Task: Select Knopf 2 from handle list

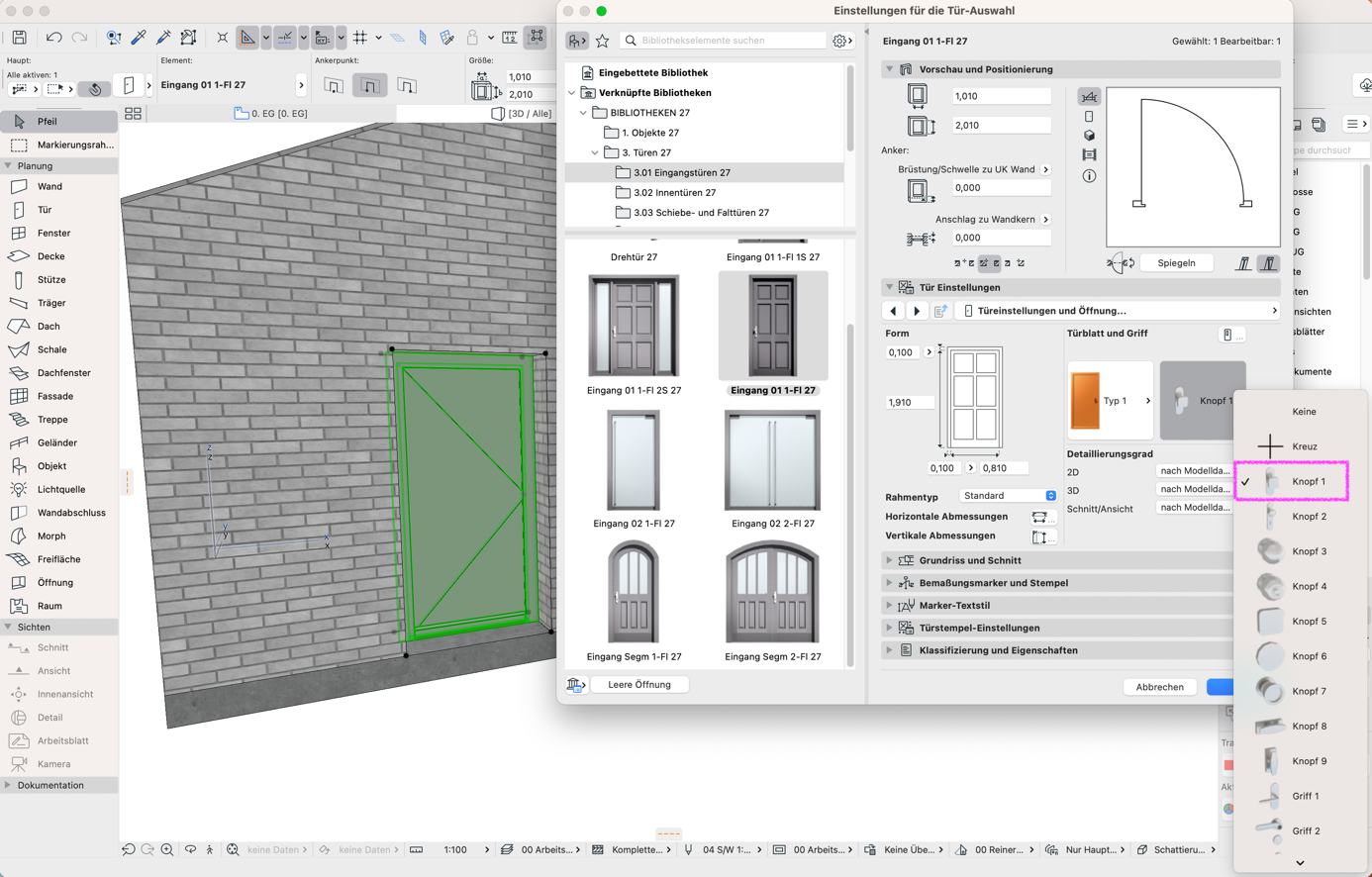Action: pyautogui.click(x=1301, y=517)
